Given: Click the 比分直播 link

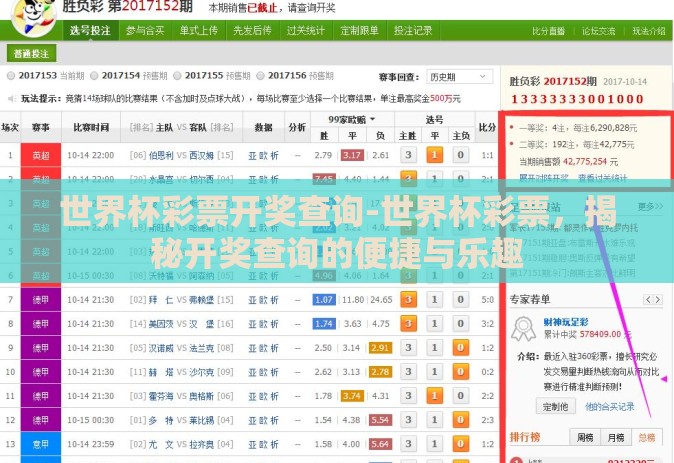Looking at the screenshot, I should click(x=548, y=31).
